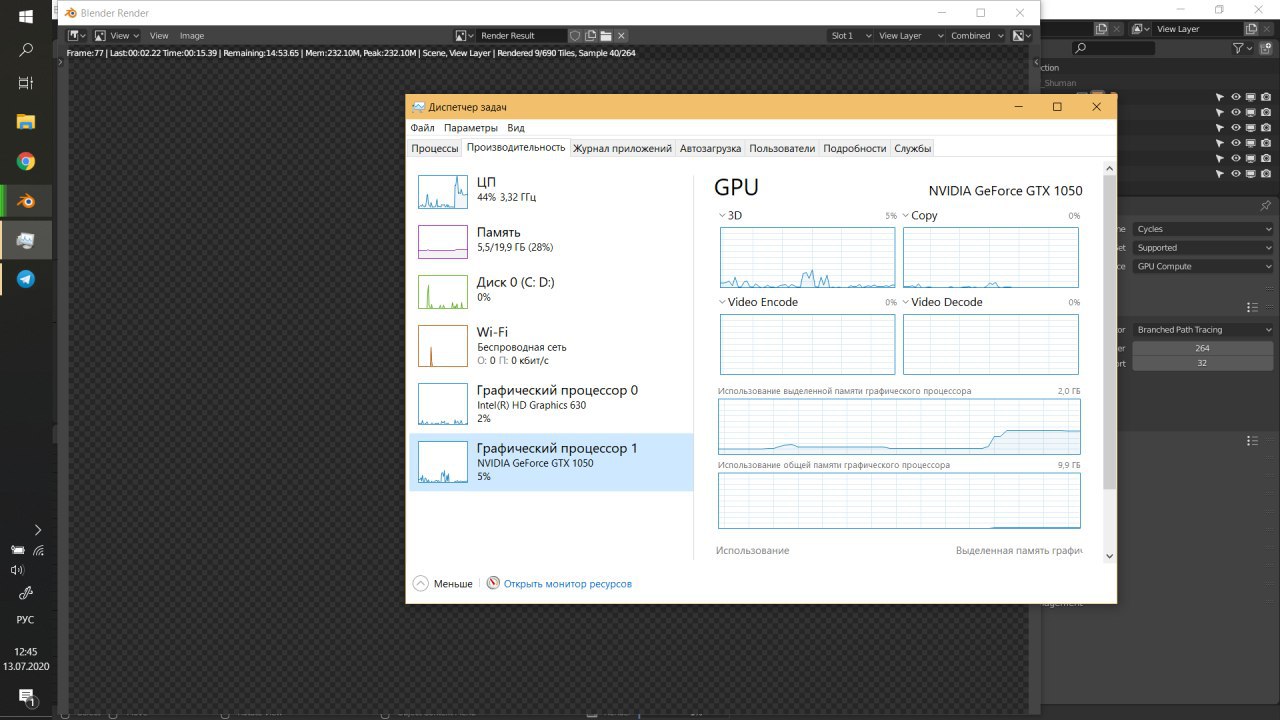
Task: Select Графический процессор 0 Intel HD Graphics
Action: 551,404
